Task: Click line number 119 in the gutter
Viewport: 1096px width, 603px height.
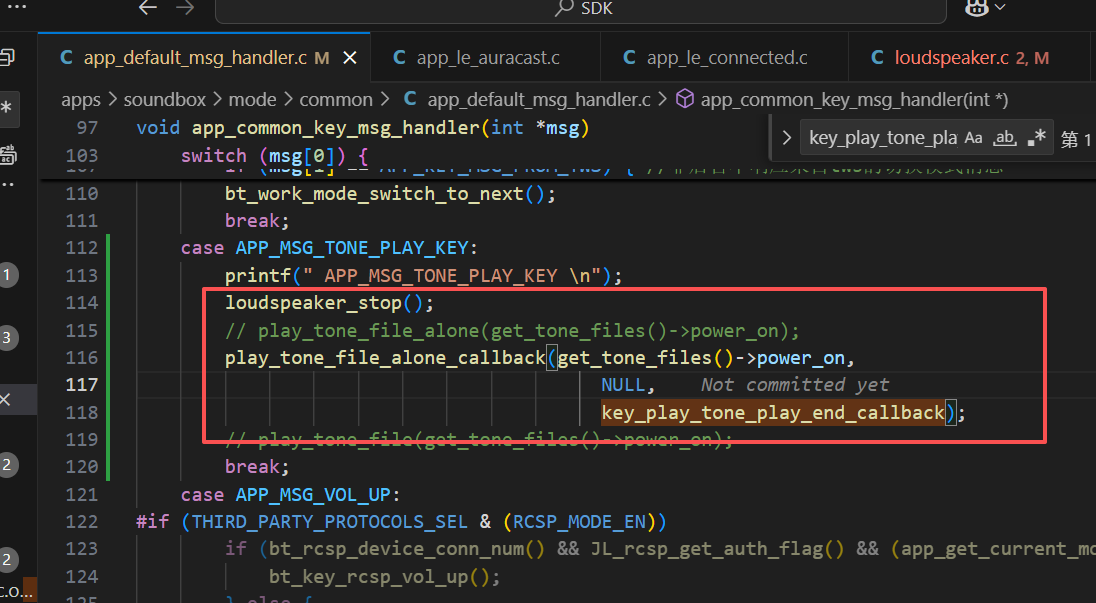Action: [x=82, y=439]
